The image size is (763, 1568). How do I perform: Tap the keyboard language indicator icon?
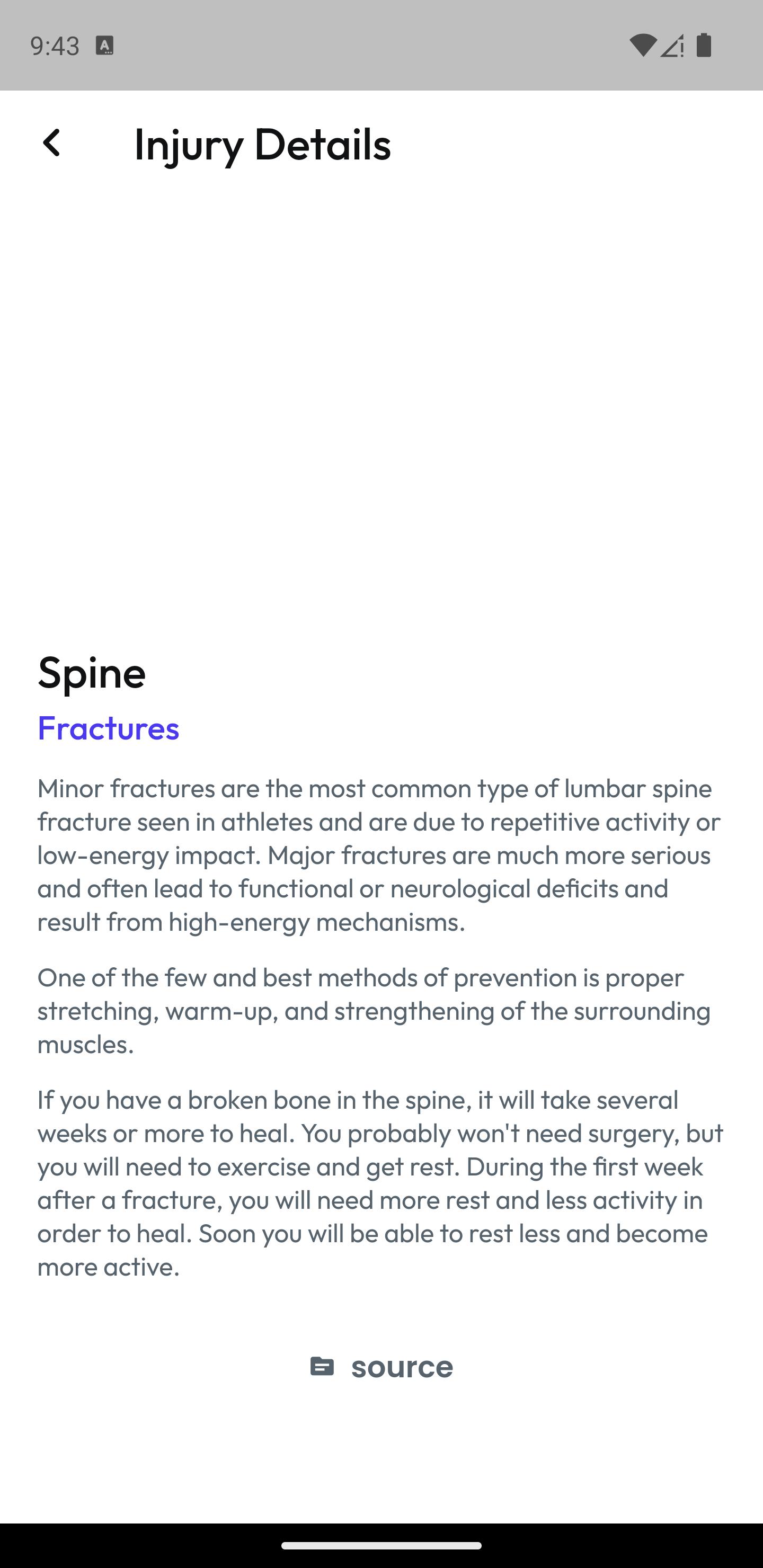point(105,46)
